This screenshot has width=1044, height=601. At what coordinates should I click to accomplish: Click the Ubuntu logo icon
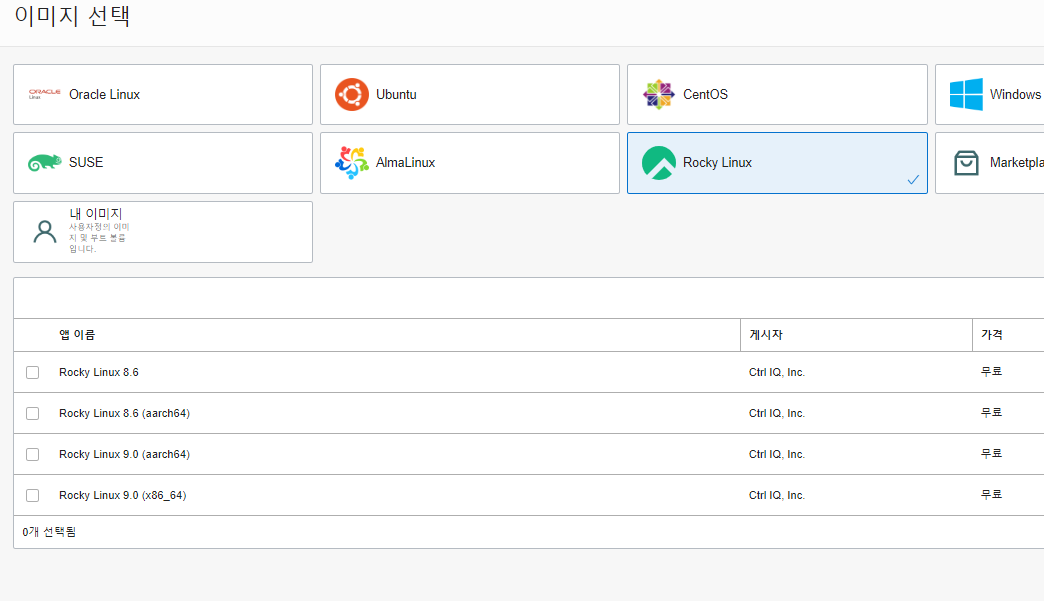click(352, 94)
